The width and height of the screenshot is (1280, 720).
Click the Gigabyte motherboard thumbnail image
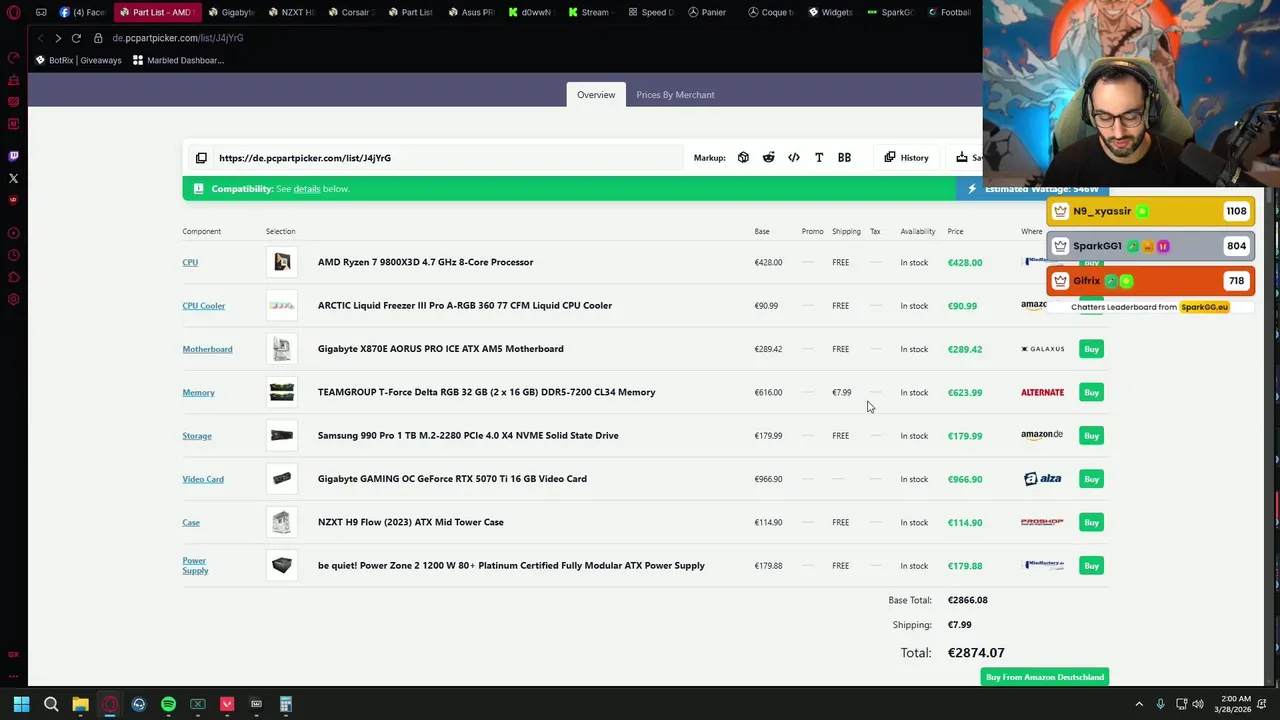[282, 349]
